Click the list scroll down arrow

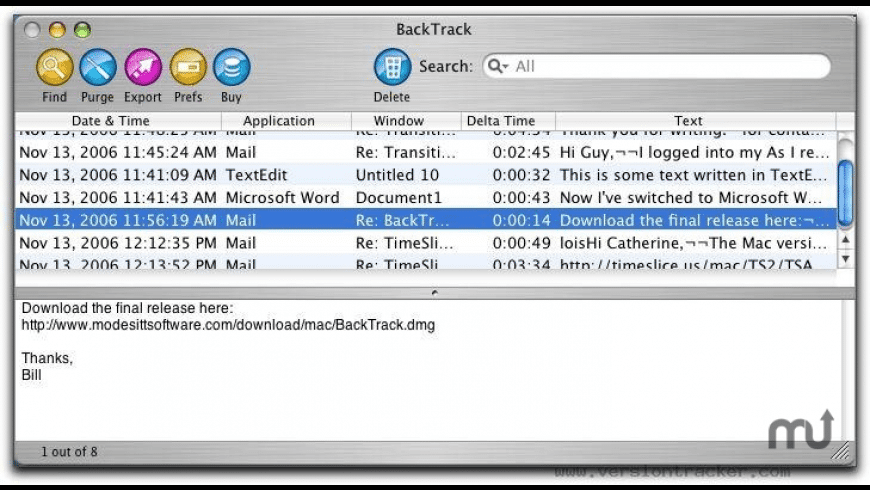tap(846, 259)
